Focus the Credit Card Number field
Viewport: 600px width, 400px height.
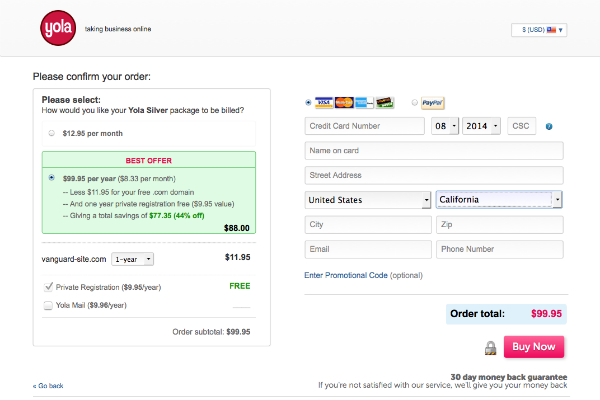coord(365,126)
